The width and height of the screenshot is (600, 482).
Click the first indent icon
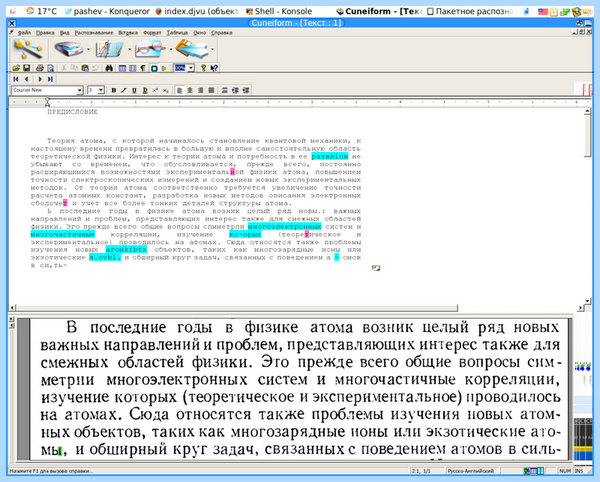[235, 90]
